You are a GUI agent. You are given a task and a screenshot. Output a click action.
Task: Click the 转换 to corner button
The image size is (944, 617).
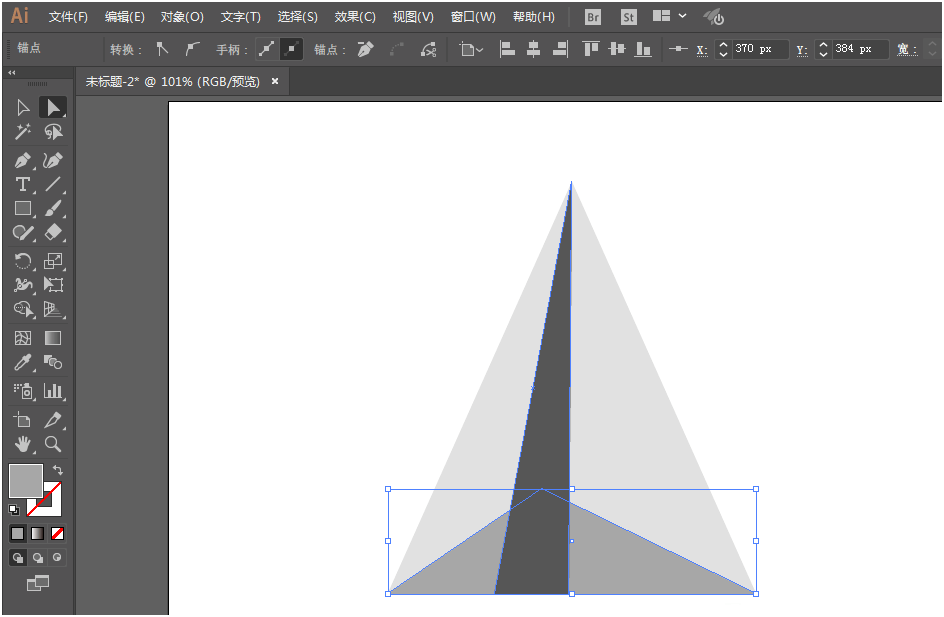click(162, 49)
